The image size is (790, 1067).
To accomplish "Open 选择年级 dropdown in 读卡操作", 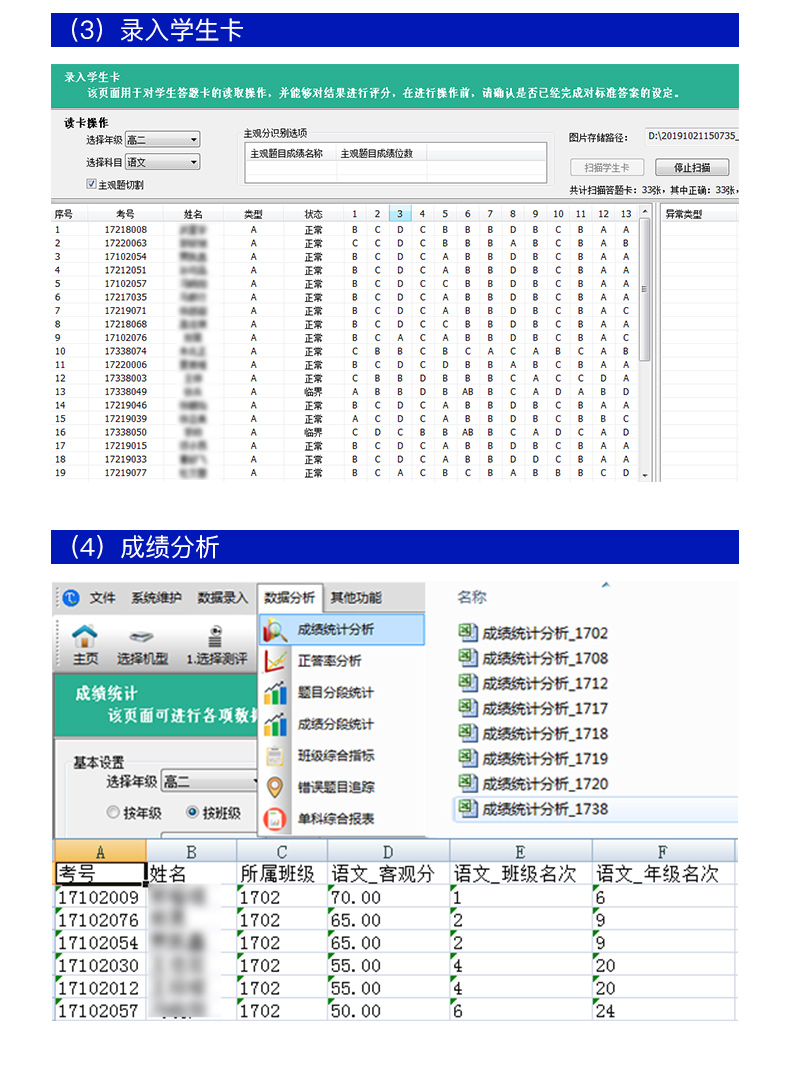I will point(162,139).
